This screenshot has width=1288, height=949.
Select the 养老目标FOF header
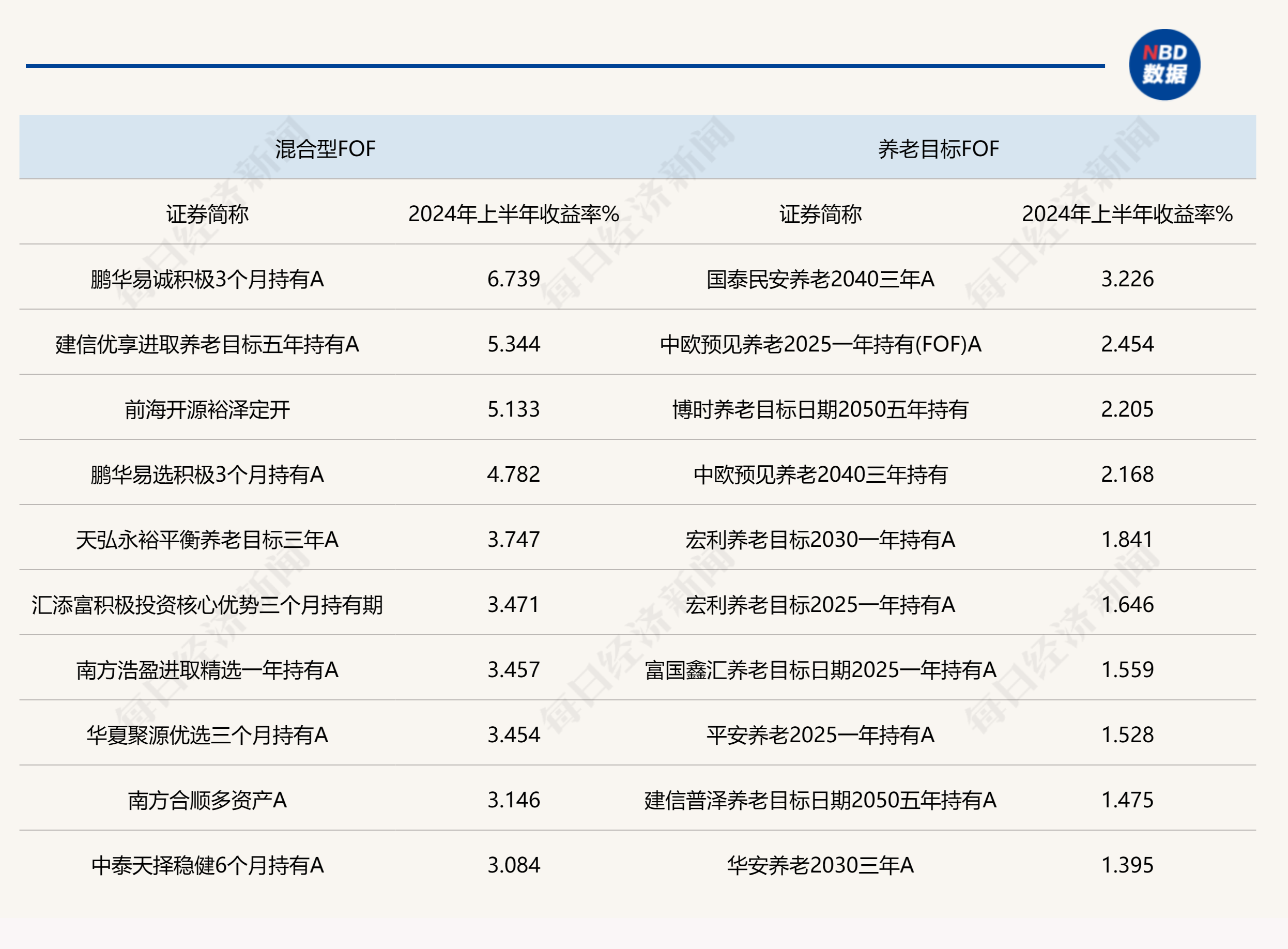pyautogui.click(x=938, y=149)
